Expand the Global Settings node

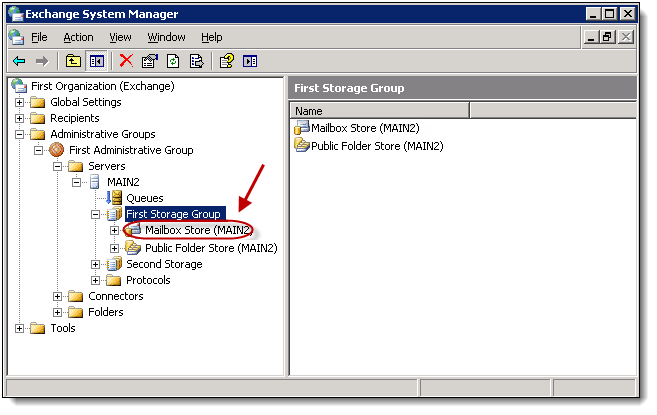coord(19,102)
